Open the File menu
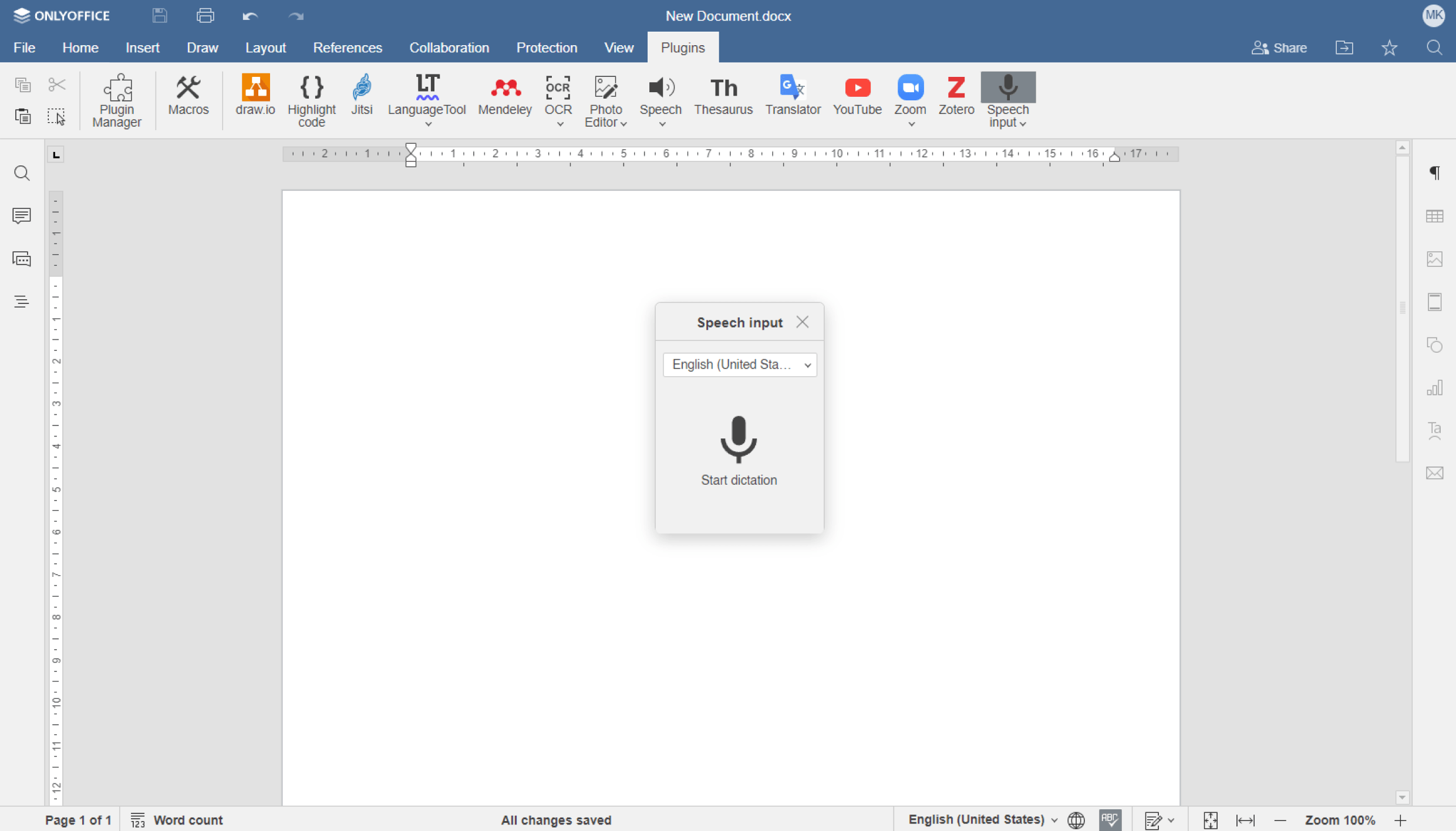This screenshot has height=831, width=1456. pos(24,48)
